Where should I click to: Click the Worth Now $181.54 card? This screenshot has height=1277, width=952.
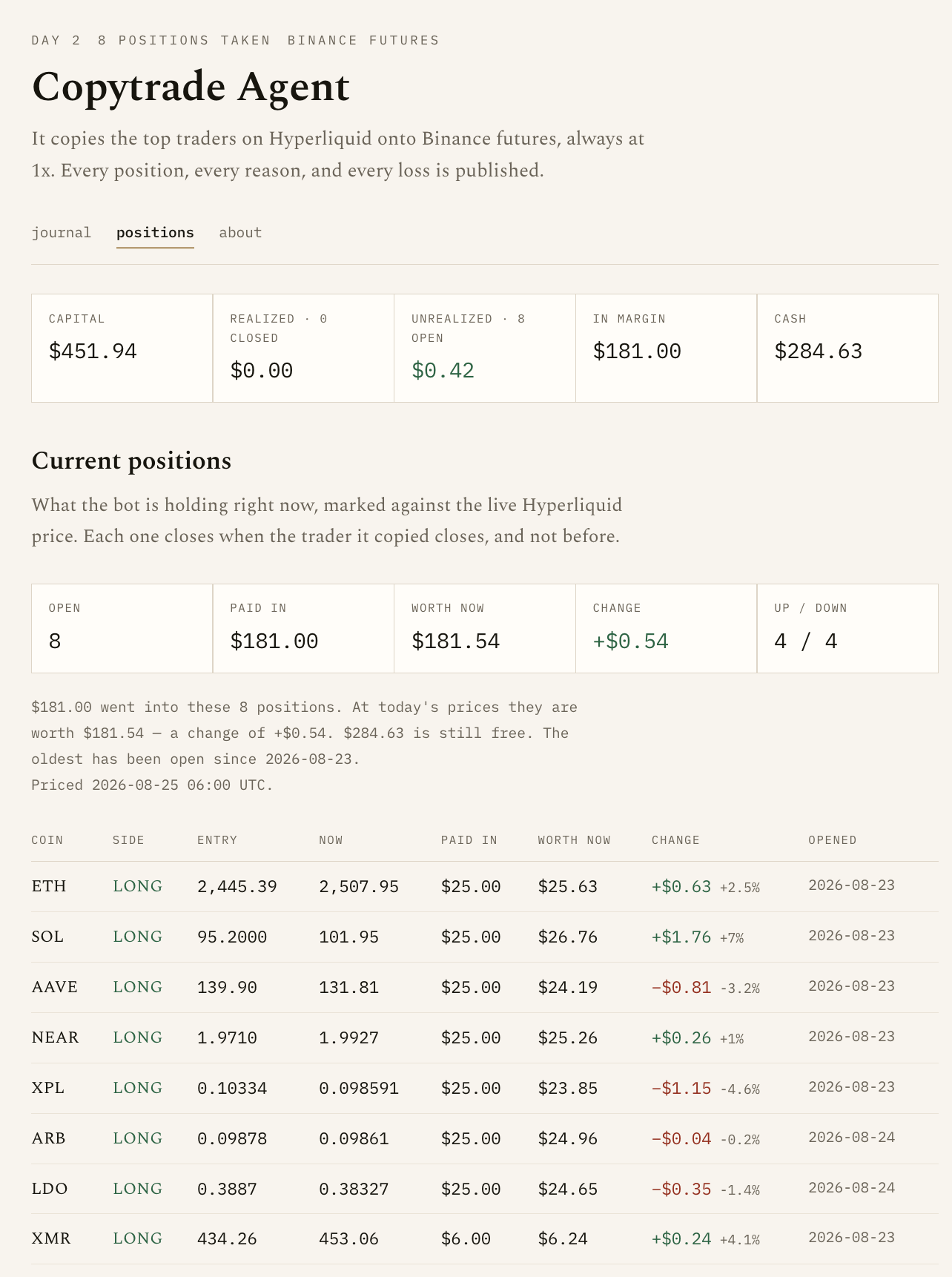coord(485,629)
